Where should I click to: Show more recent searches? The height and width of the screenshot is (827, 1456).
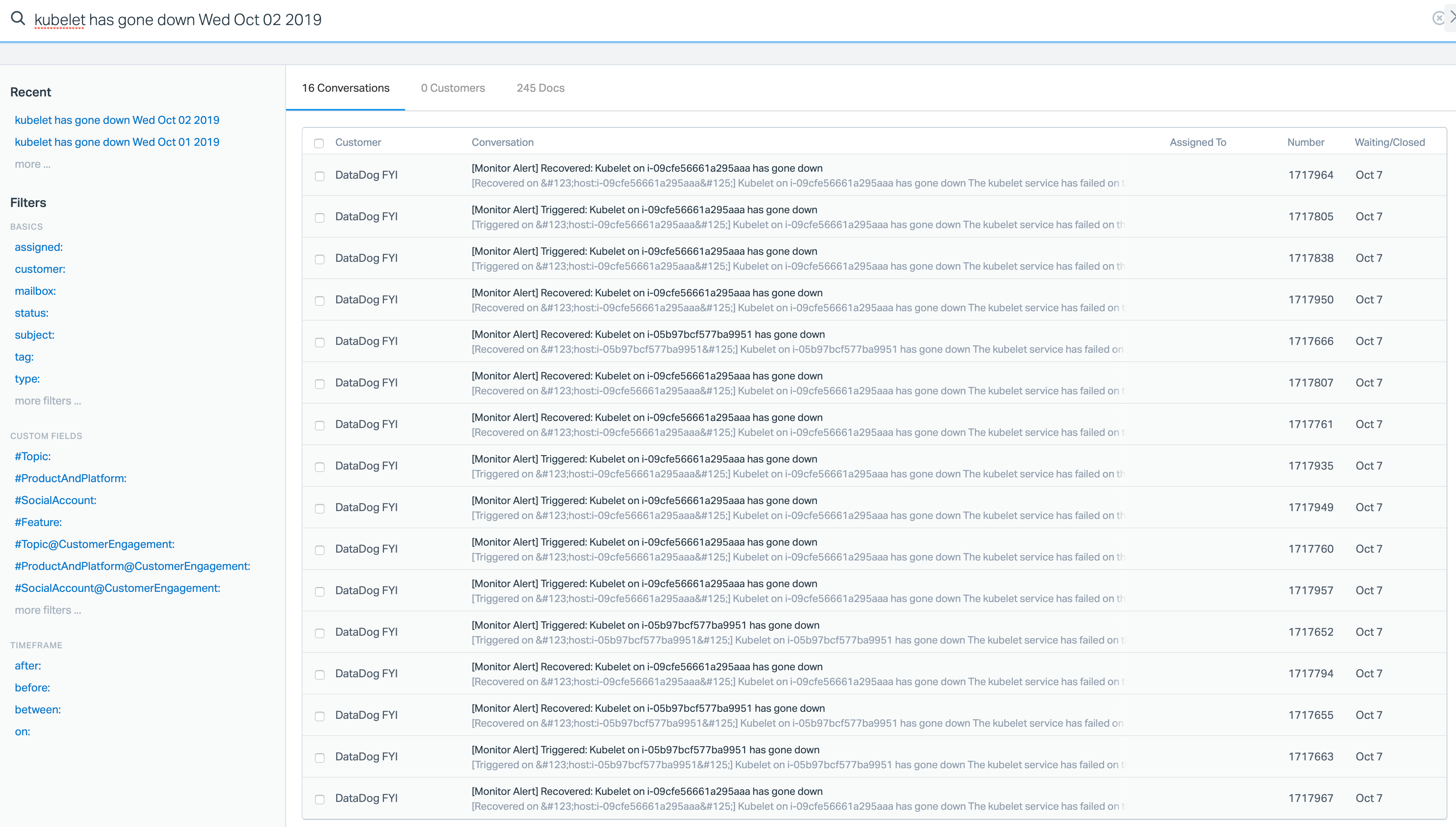33,164
